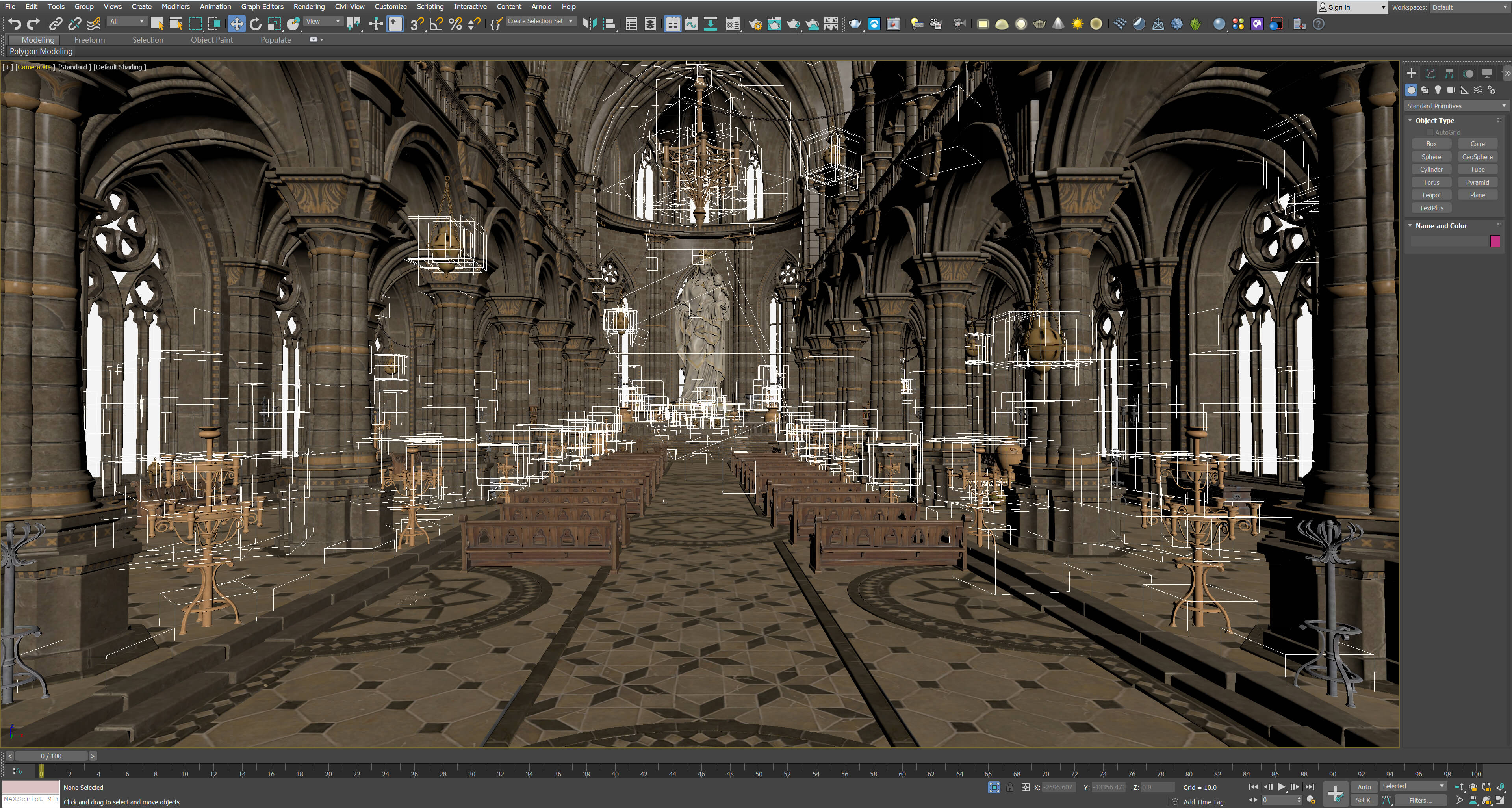The image size is (1512, 808).
Task: Click the sun light icon in toolbar
Action: point(1077,24)
